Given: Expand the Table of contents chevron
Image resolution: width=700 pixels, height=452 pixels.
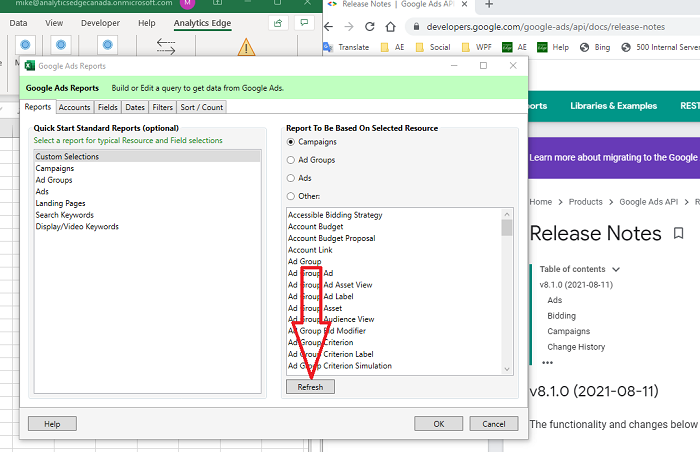Looking at the screenshot, I should pos(616,269).
